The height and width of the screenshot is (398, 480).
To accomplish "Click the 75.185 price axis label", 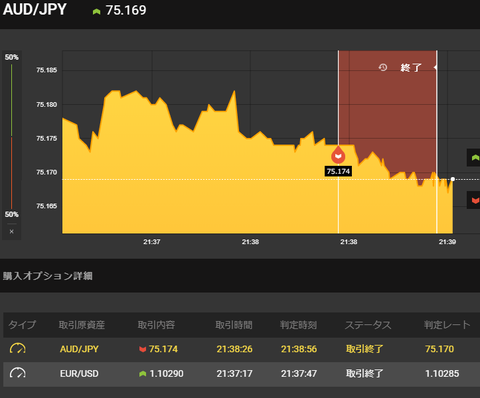I will pos(47,70).
